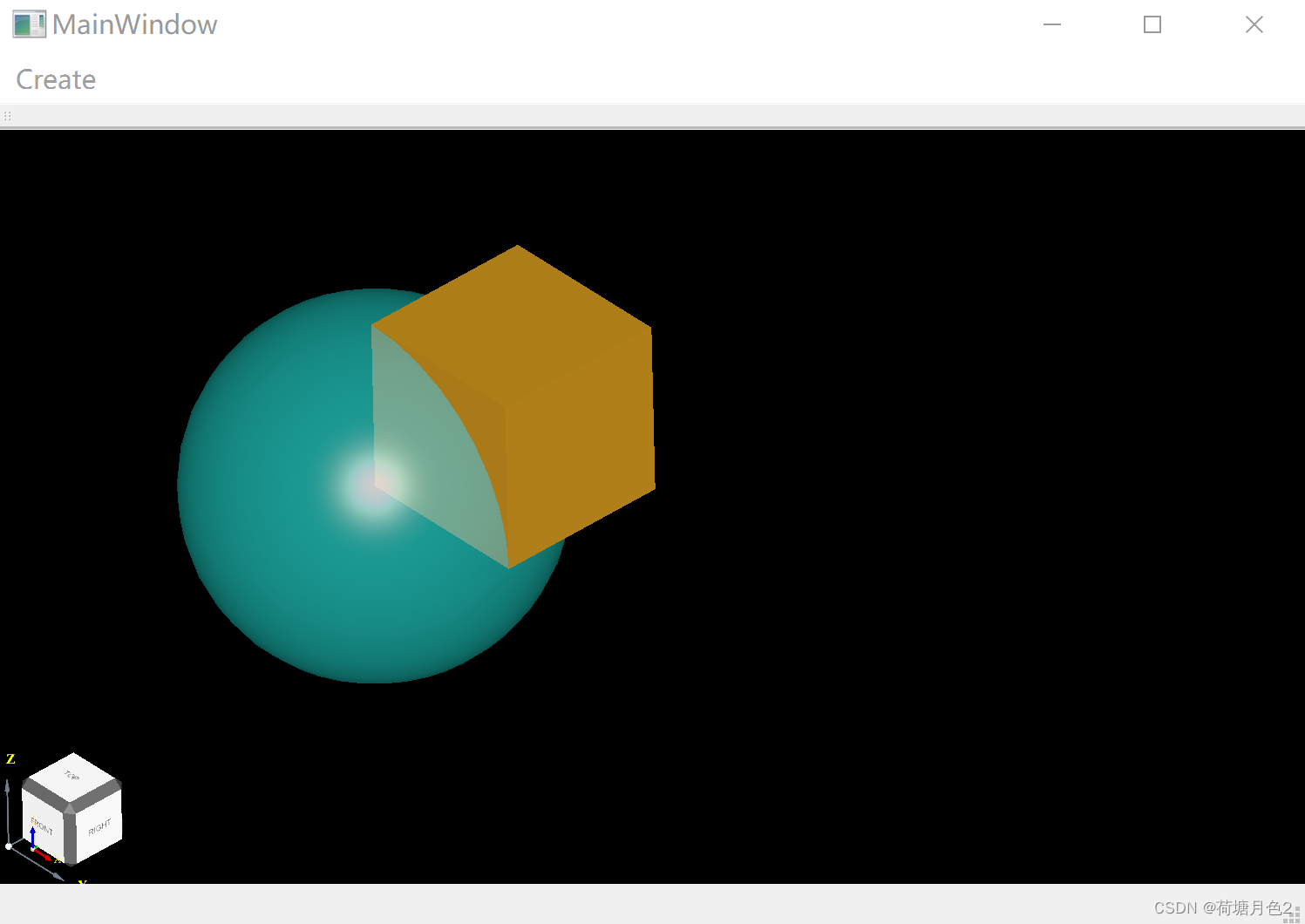Click the RIGHT face of the view cube
The image size is (1305, 924).
(x=99, y=826)
